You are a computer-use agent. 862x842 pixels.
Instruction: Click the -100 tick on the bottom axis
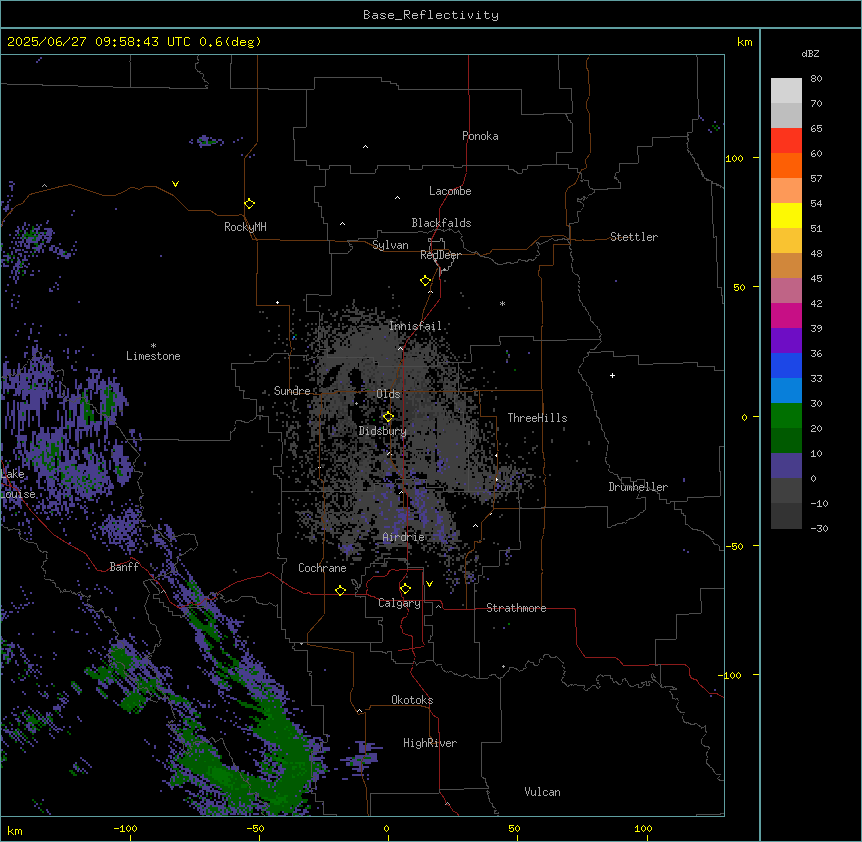point(125,828)
